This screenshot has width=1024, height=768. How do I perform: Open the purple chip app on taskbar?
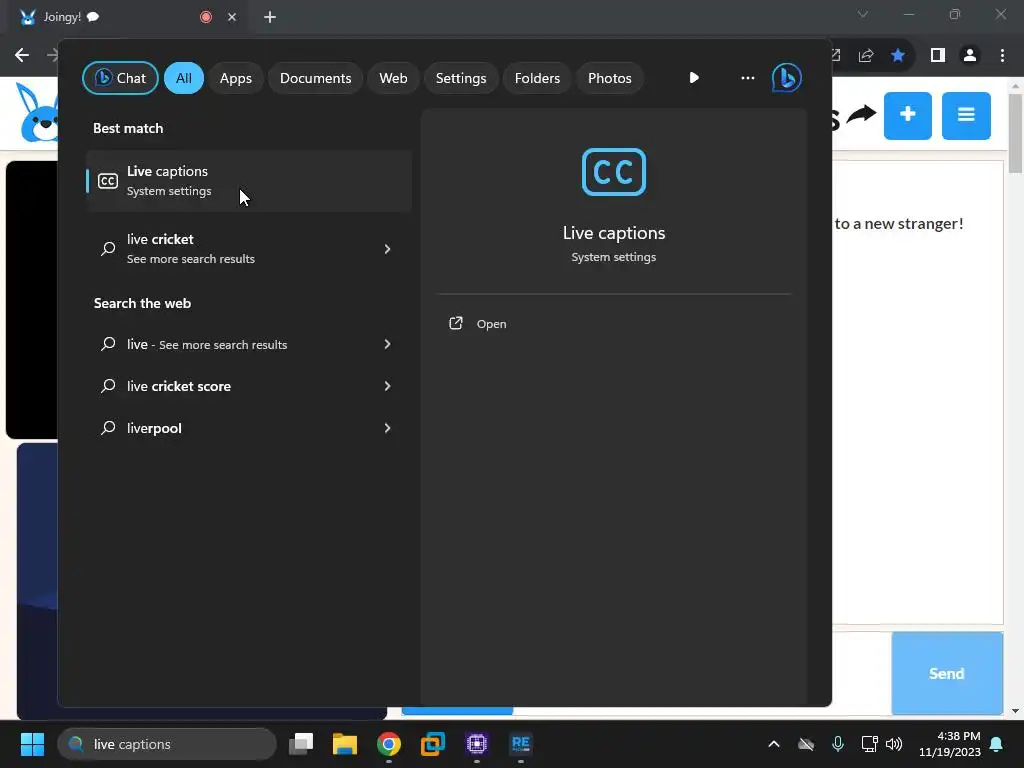477,744
